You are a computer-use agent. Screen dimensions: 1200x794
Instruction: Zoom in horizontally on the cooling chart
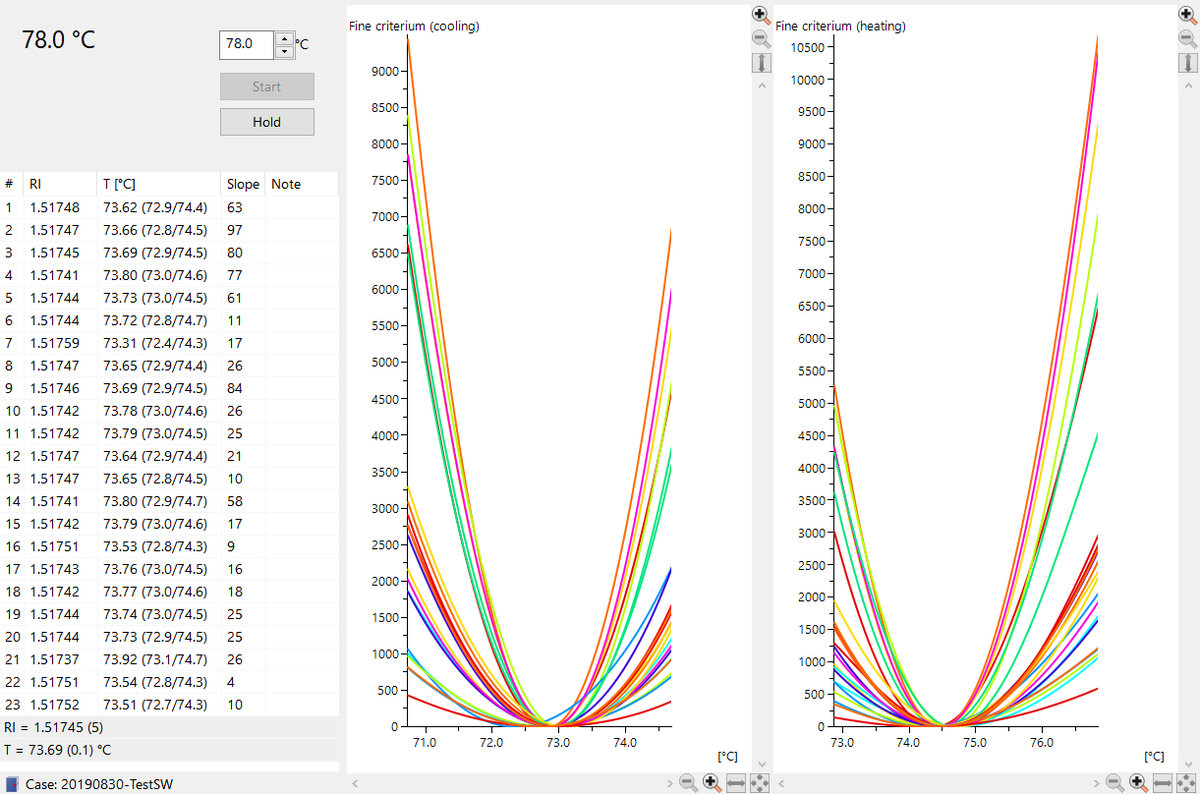tap(712, 782)
